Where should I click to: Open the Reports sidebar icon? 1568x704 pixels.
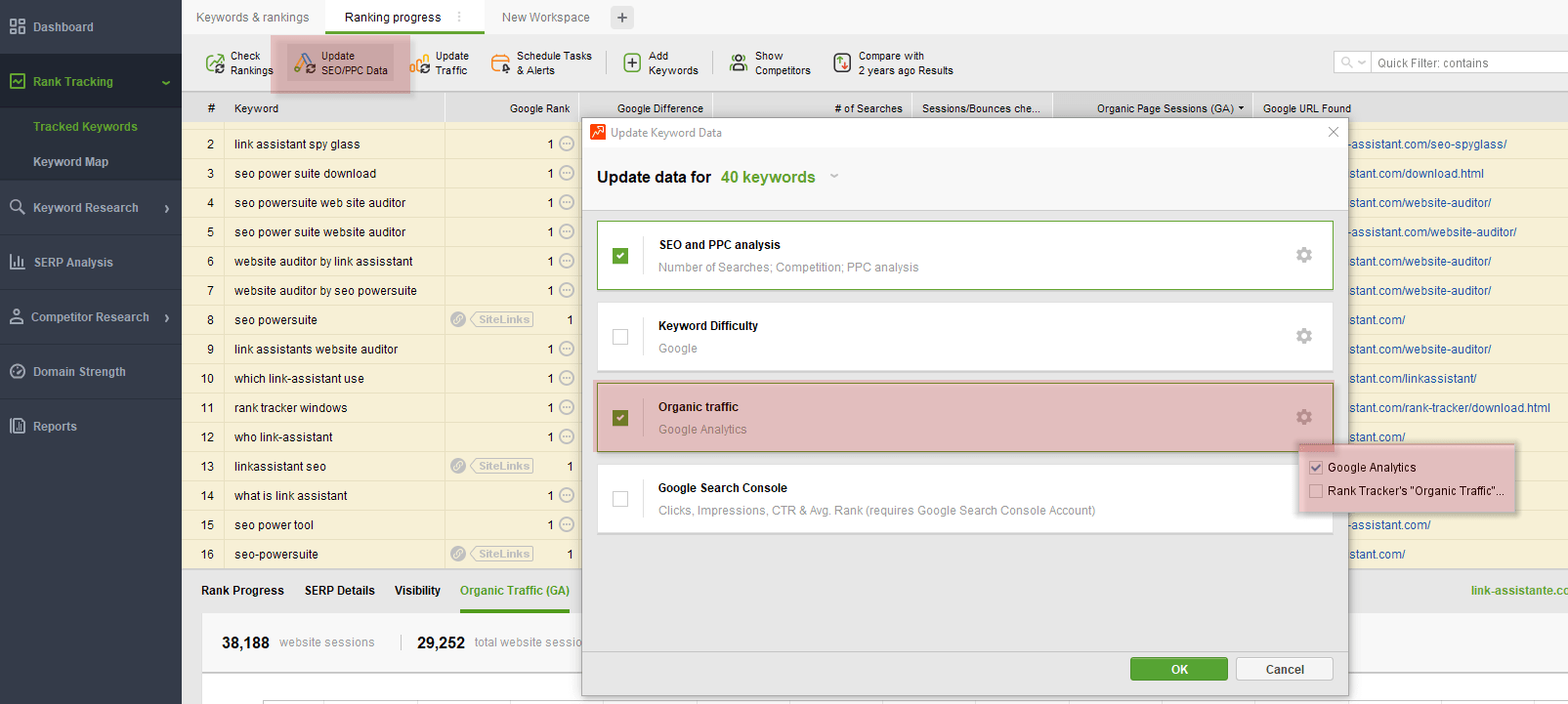tap(17, 426)
